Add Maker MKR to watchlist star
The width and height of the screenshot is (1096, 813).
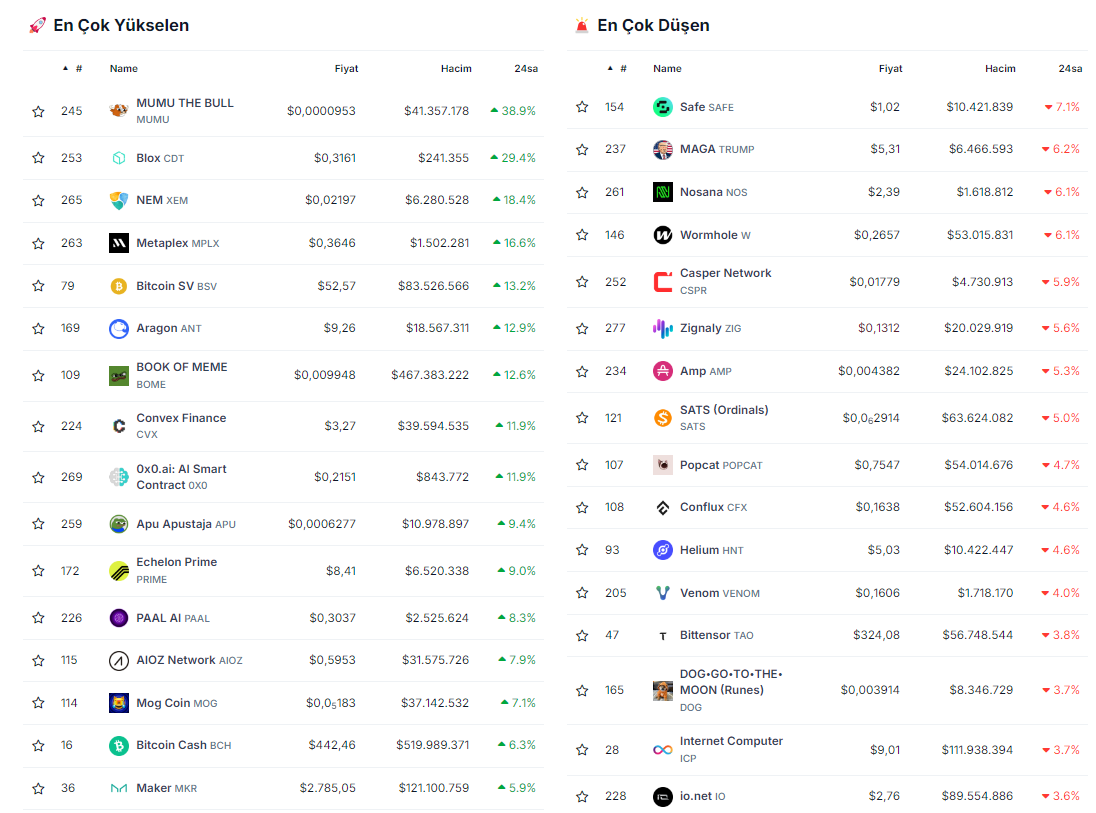[38, 788]
